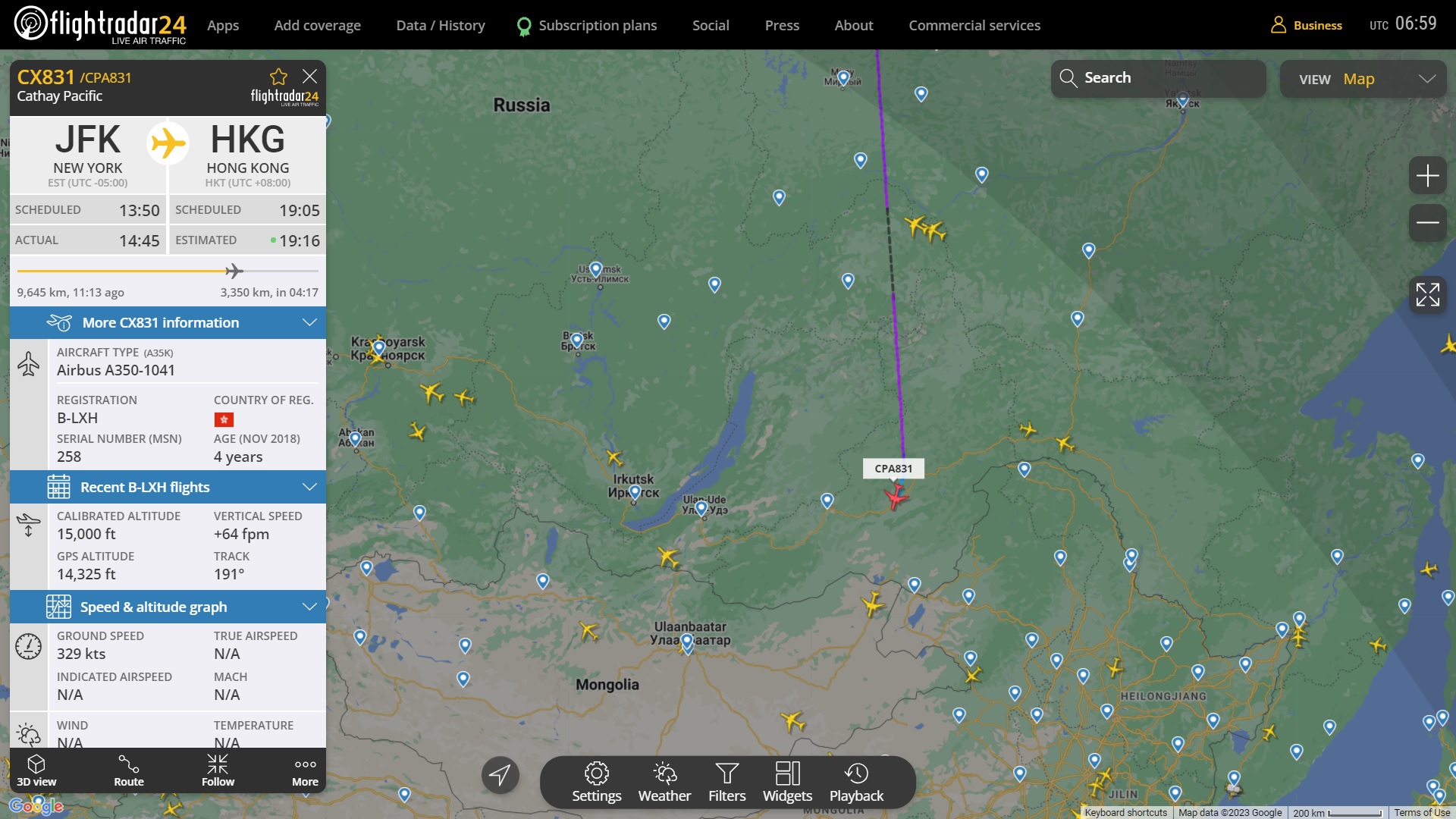Favorite flight CX831 with the star icon
Viewport: 1456px width, 819px height.
pyautogui.click(x=278, y=77)
